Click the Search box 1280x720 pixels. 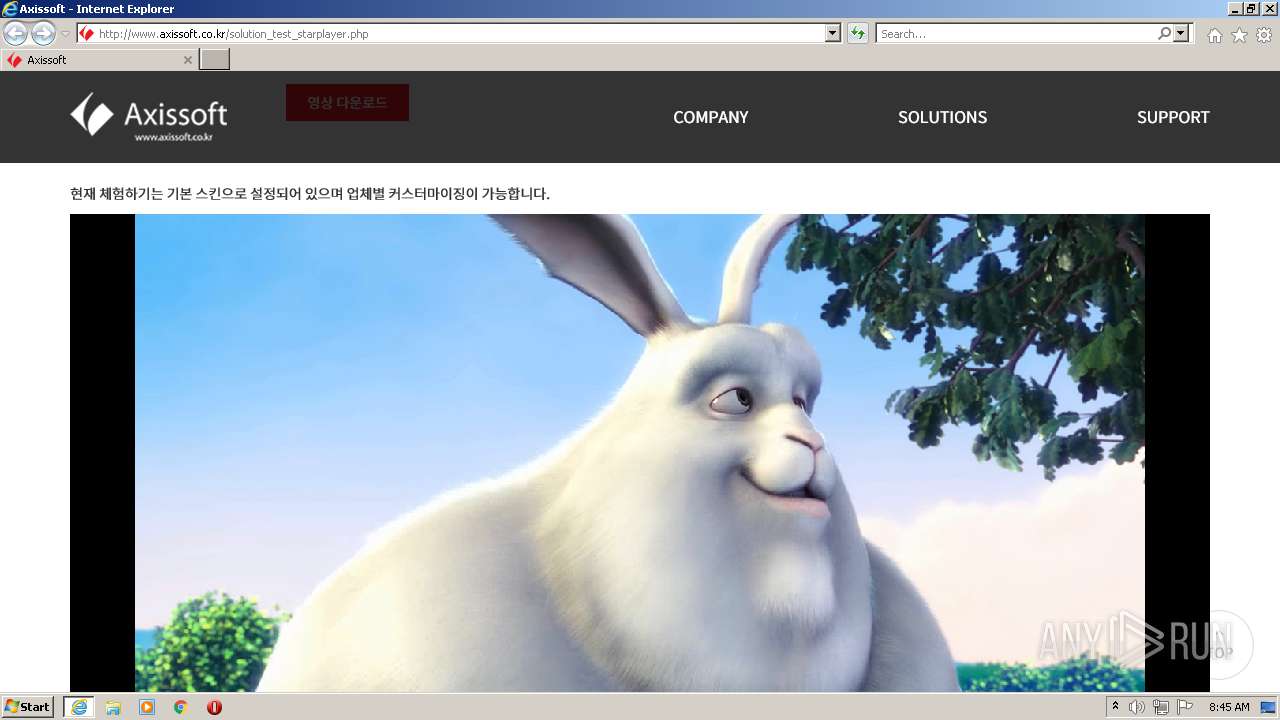point(1016,34)
